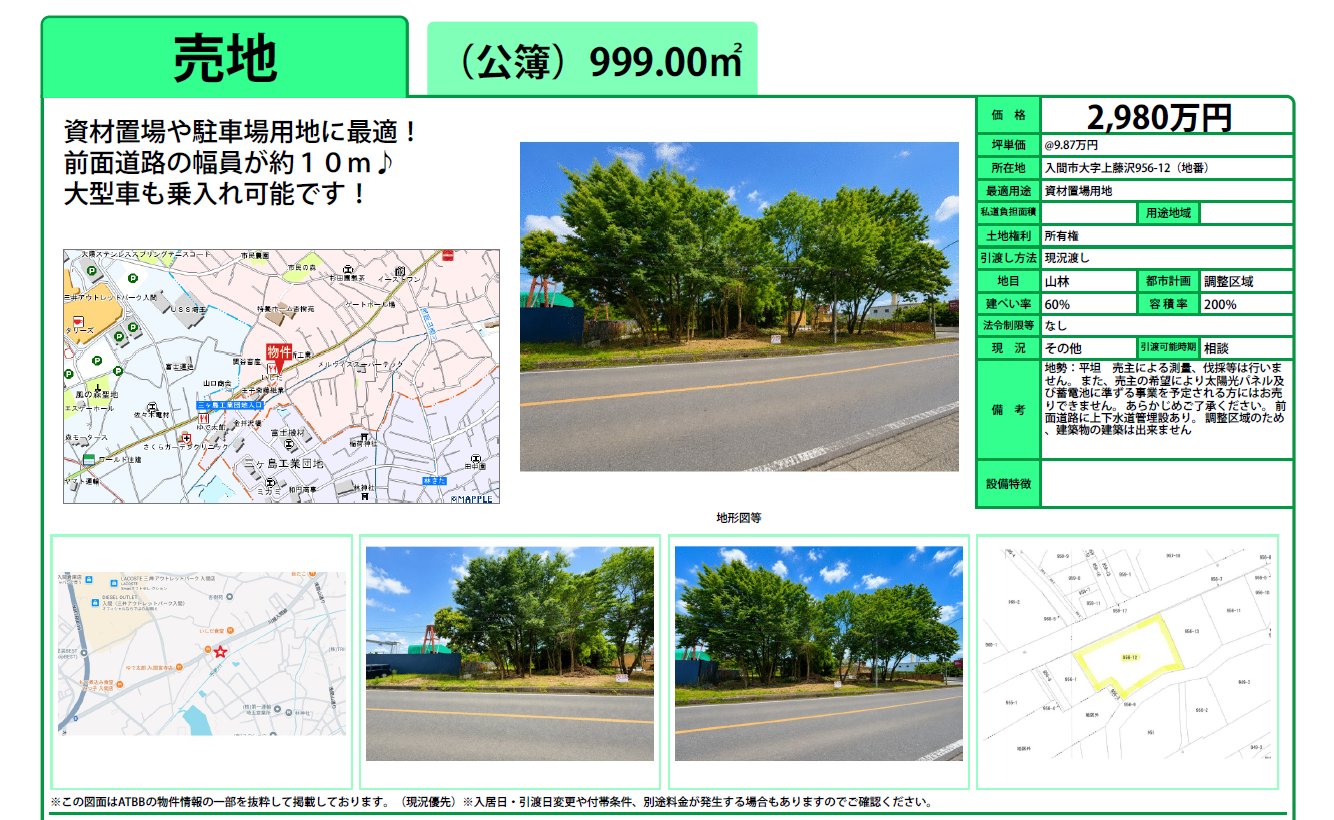Click the 備考 label cell
This screenshot has height=820, width=1334.
coord(1009,409)
